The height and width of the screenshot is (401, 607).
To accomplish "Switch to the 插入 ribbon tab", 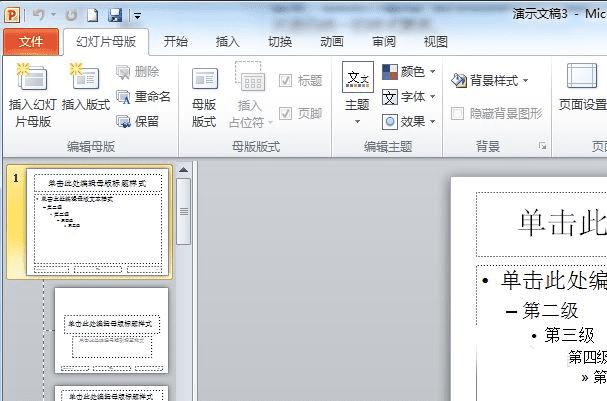I will 228,41.
